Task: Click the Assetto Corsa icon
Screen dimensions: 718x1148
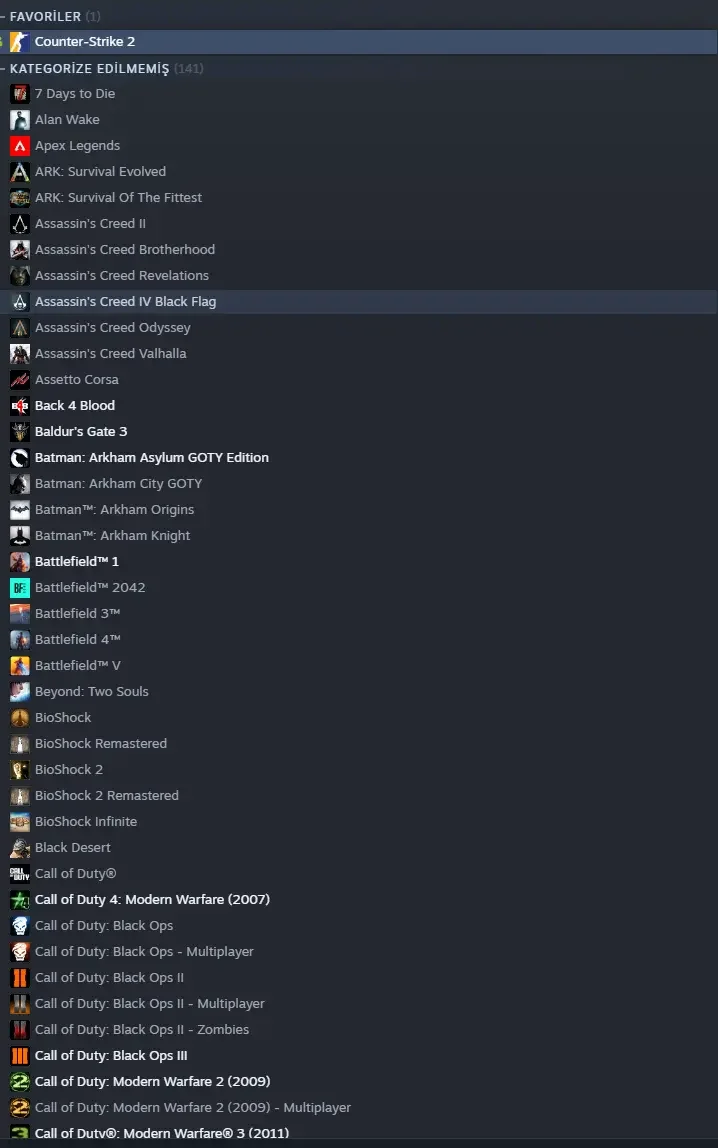Action: coord(20,379)
